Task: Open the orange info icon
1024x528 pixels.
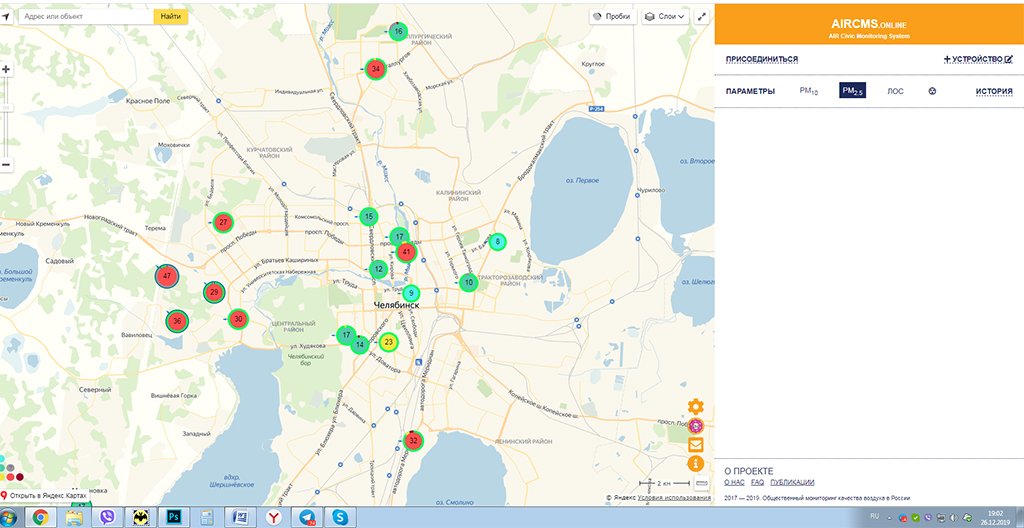Action: tap(696, 464)
